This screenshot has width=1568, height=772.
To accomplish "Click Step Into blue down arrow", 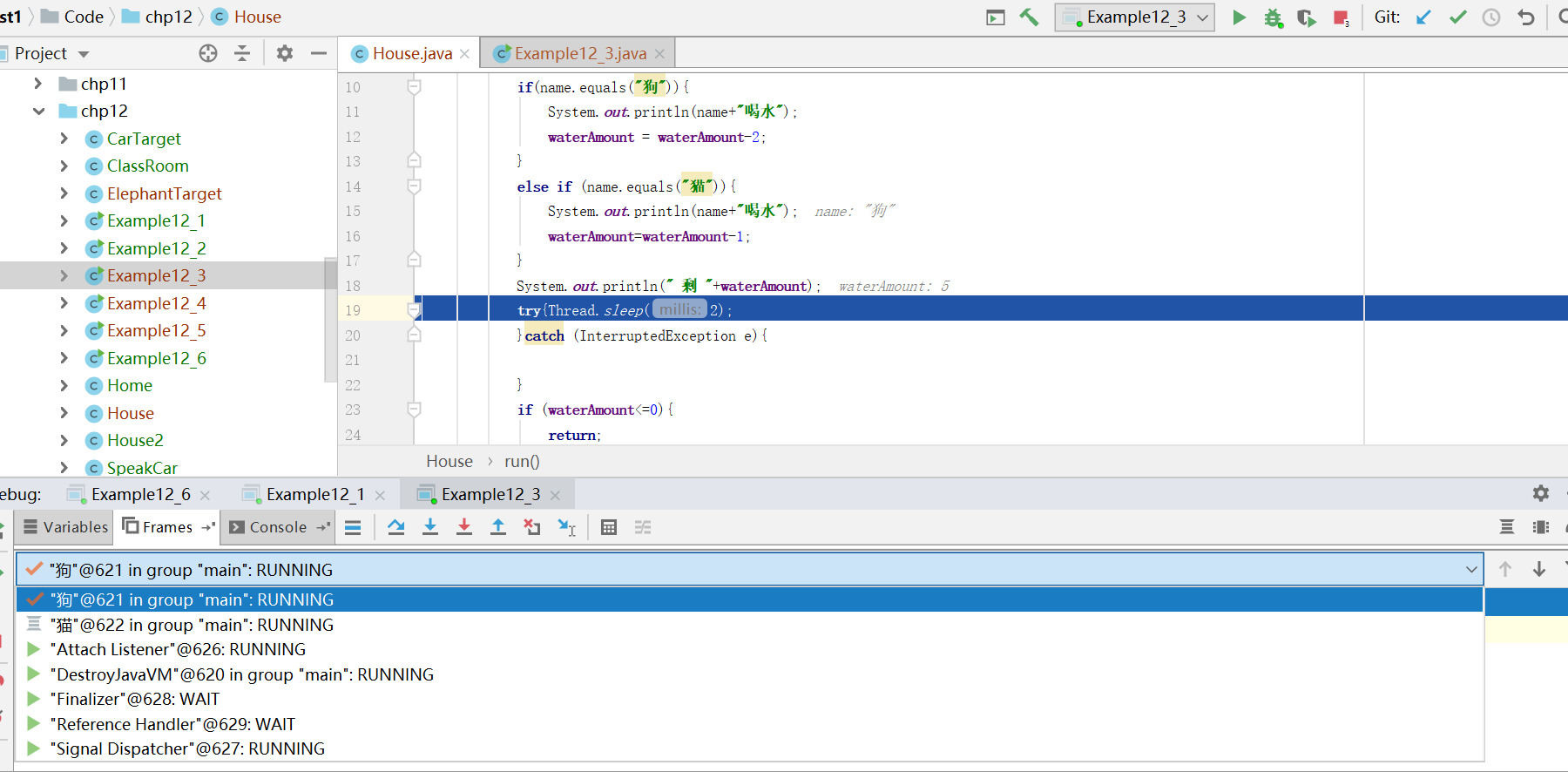I will tap(430, 527).
